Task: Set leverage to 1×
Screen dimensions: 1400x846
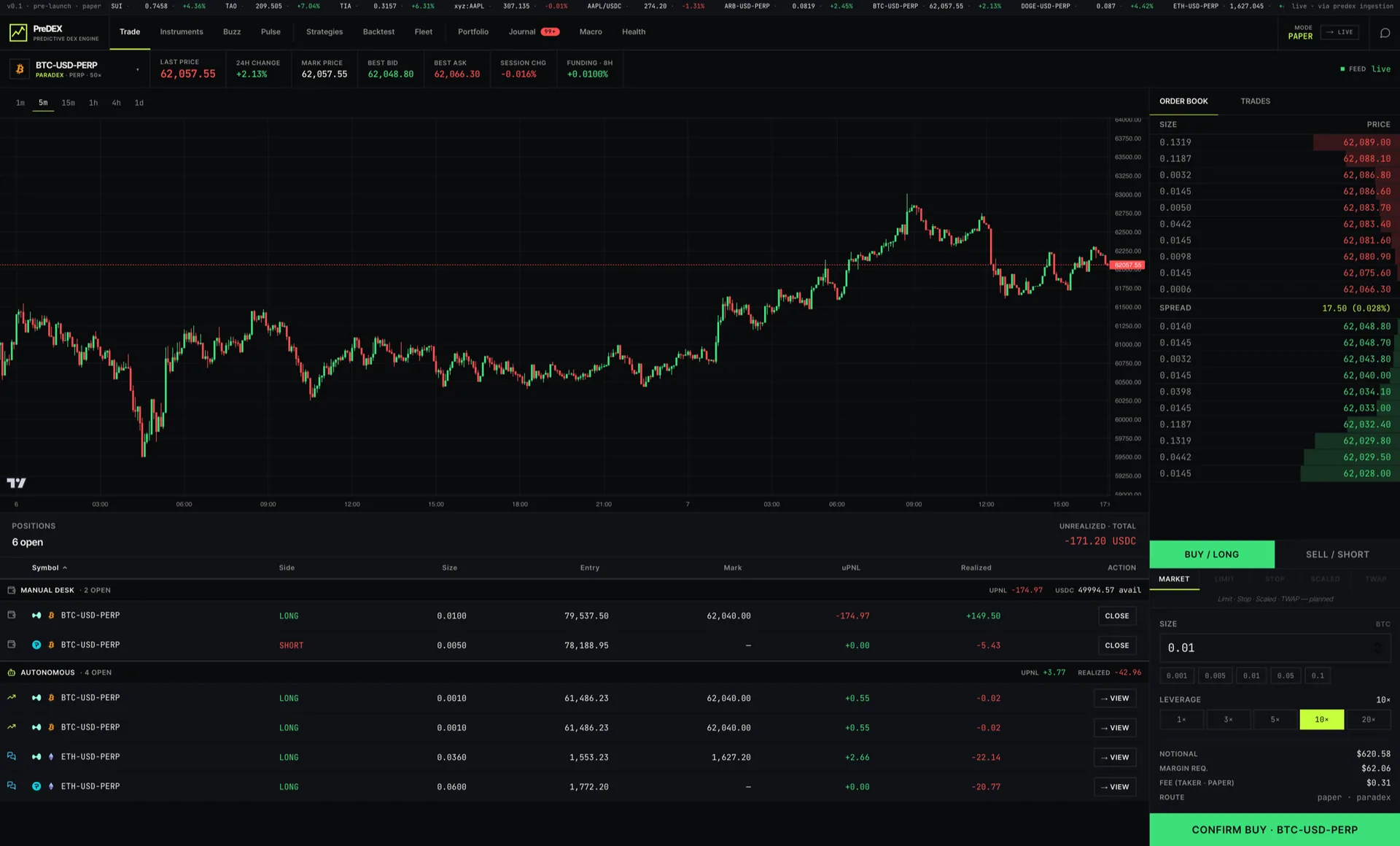Action: 1181,720
